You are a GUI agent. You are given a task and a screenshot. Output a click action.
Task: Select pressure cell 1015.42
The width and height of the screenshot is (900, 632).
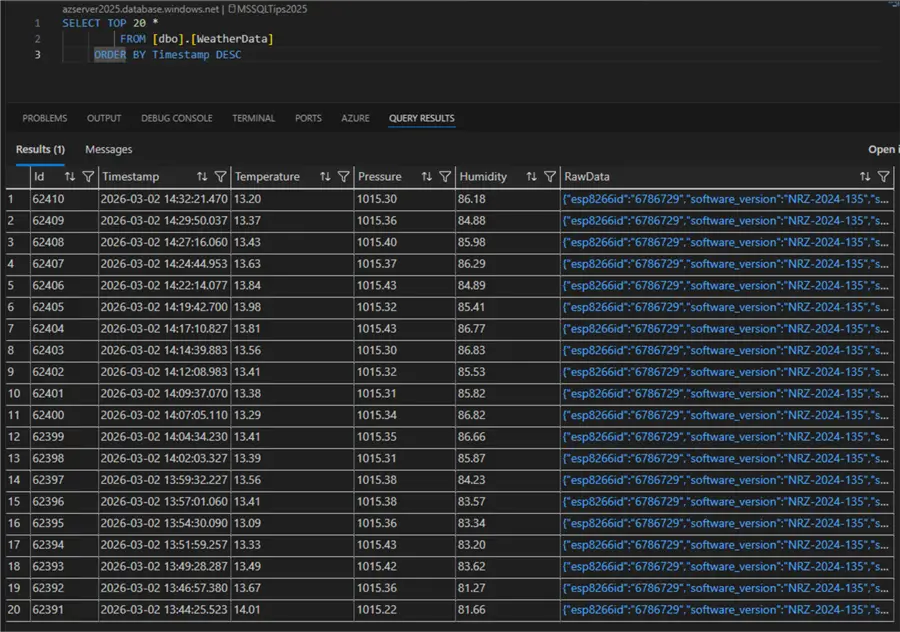click(x=405, y=567)
